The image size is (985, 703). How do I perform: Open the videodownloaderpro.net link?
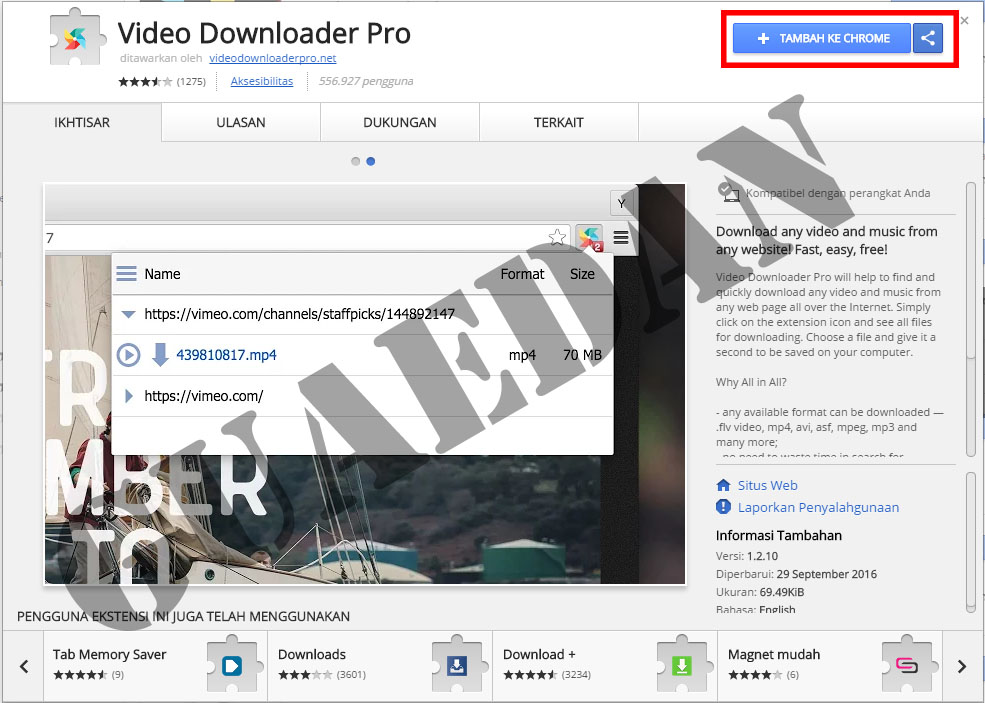tap(273, 58)
